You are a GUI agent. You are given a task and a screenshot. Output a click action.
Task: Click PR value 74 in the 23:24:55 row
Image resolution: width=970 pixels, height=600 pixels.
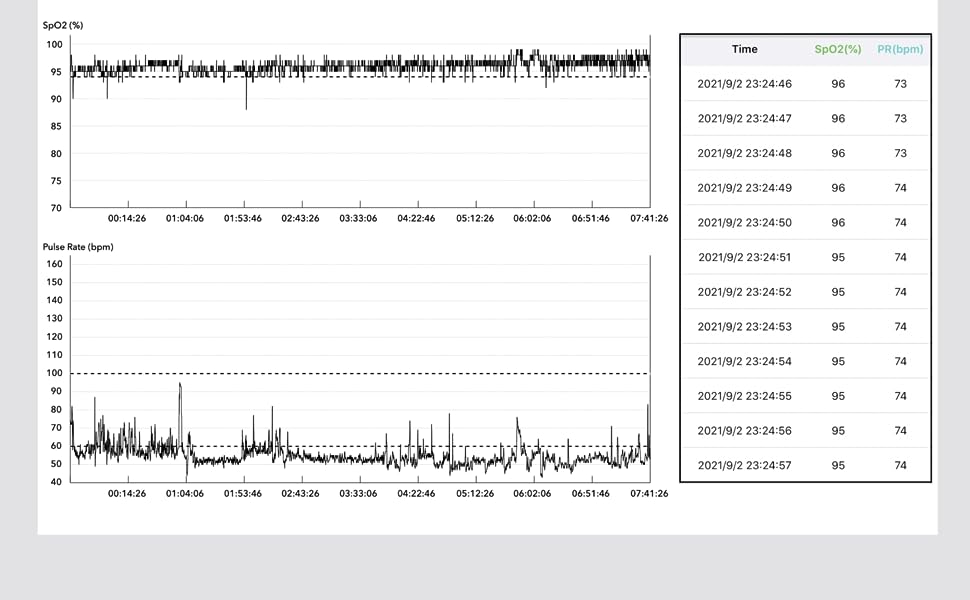coord(900,395)
